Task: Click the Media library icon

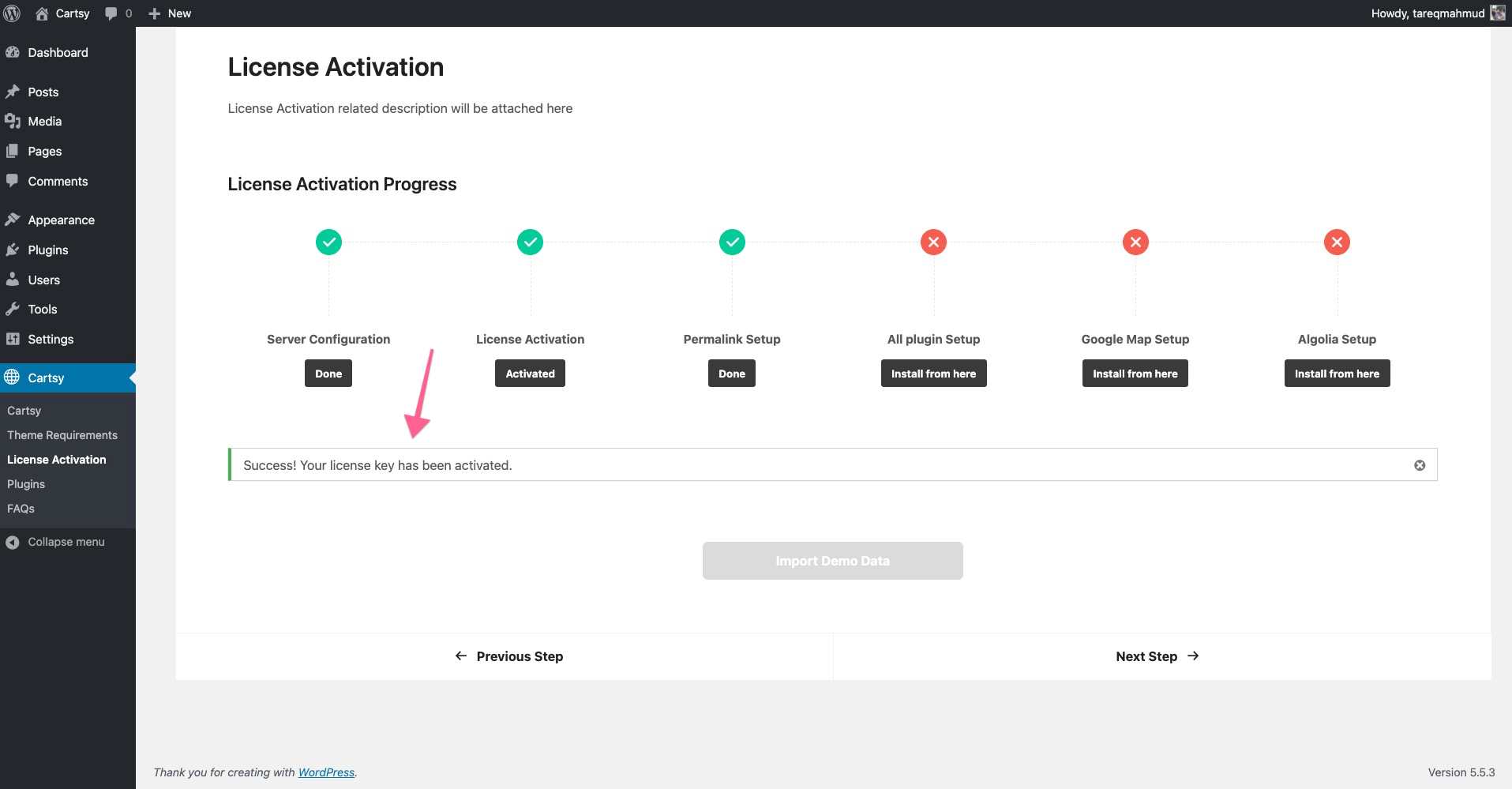Action: click(x=13, y=121)
